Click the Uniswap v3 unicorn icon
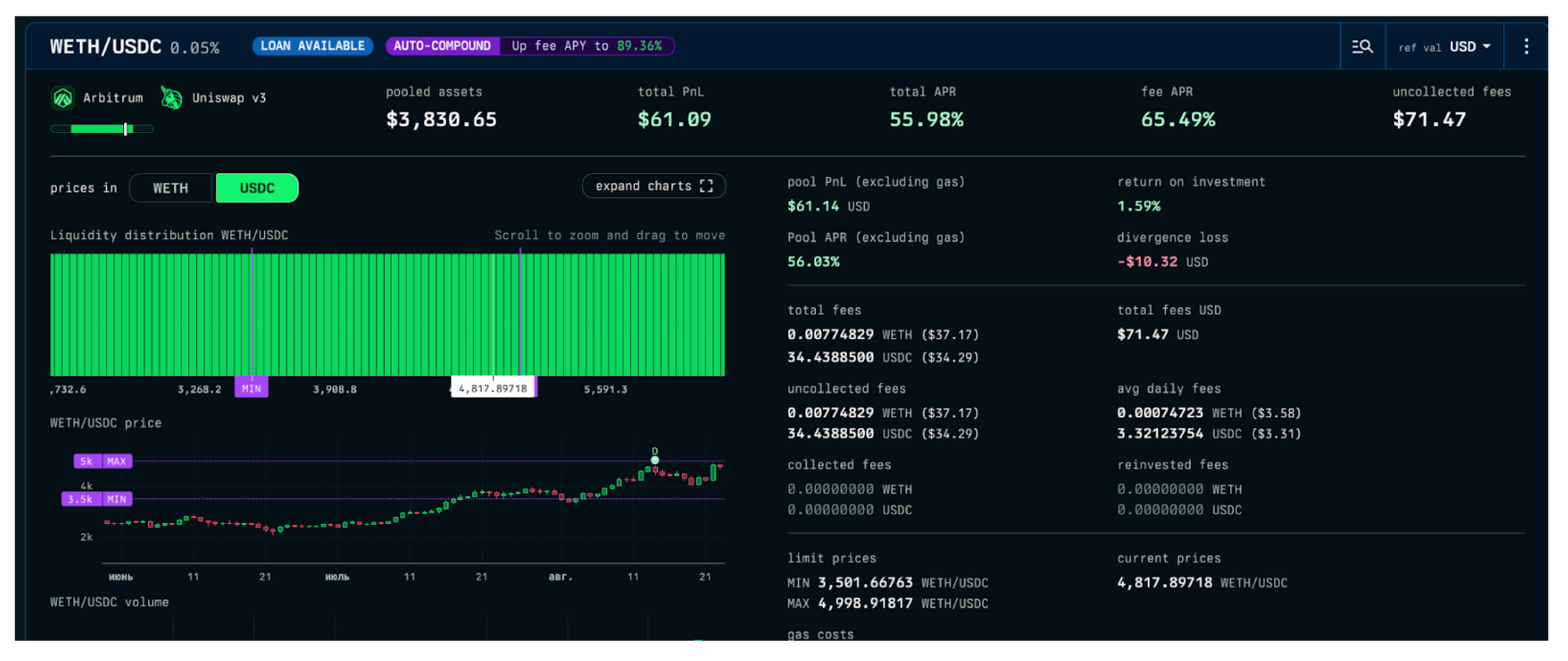The height and width of the screenshot is (661, 1568). click(x=171, y=98)
